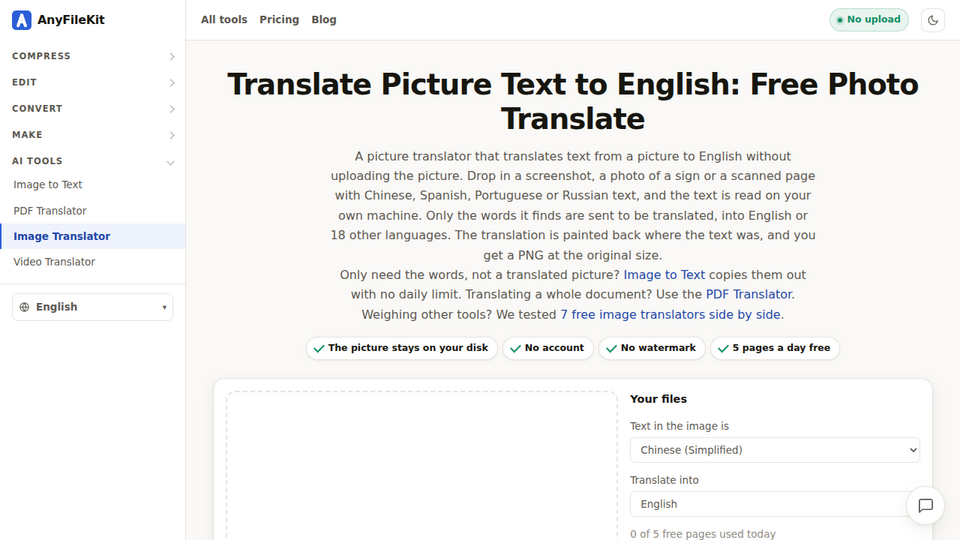Click the "The picture stays on your disk" badge

click(402, 348)
